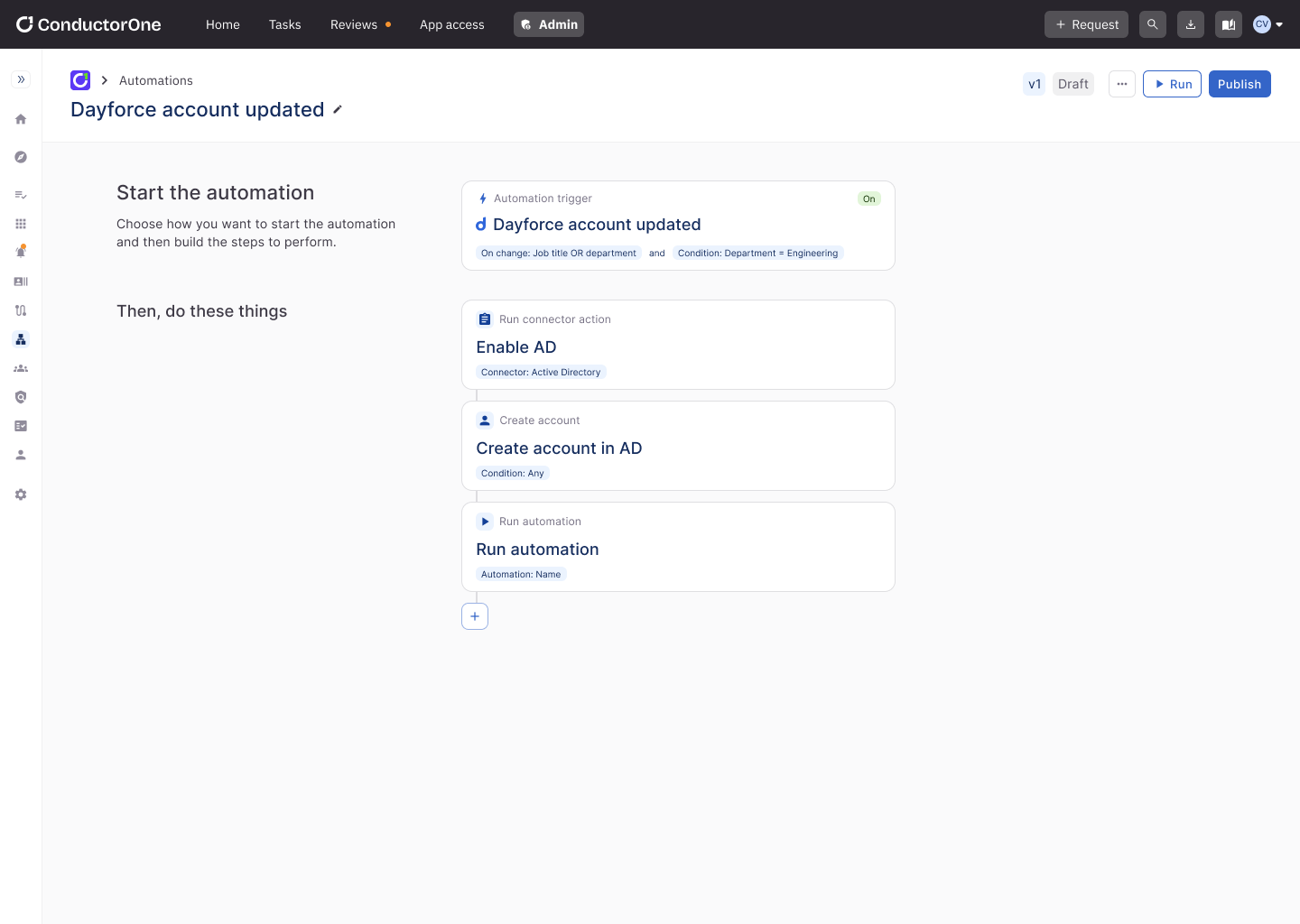The height and width of the screenshot is (924, 1300).
Task: Click On change: Job title OR department chip
Action: [559, 253]
